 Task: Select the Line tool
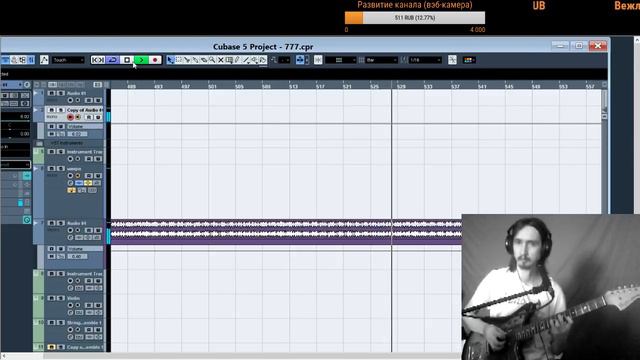(246, 60)
